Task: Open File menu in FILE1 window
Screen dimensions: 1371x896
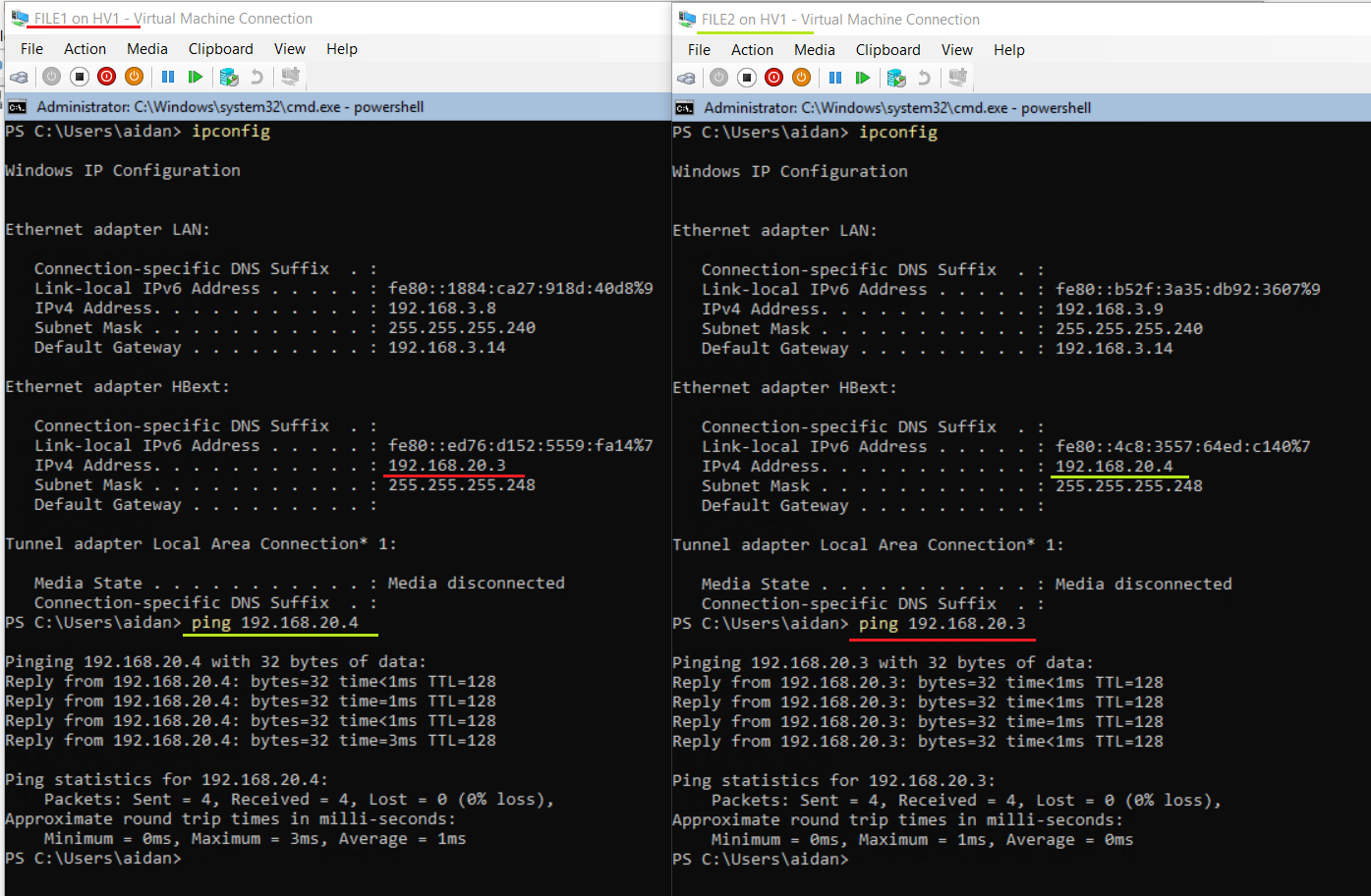Action: coord(31,48)
